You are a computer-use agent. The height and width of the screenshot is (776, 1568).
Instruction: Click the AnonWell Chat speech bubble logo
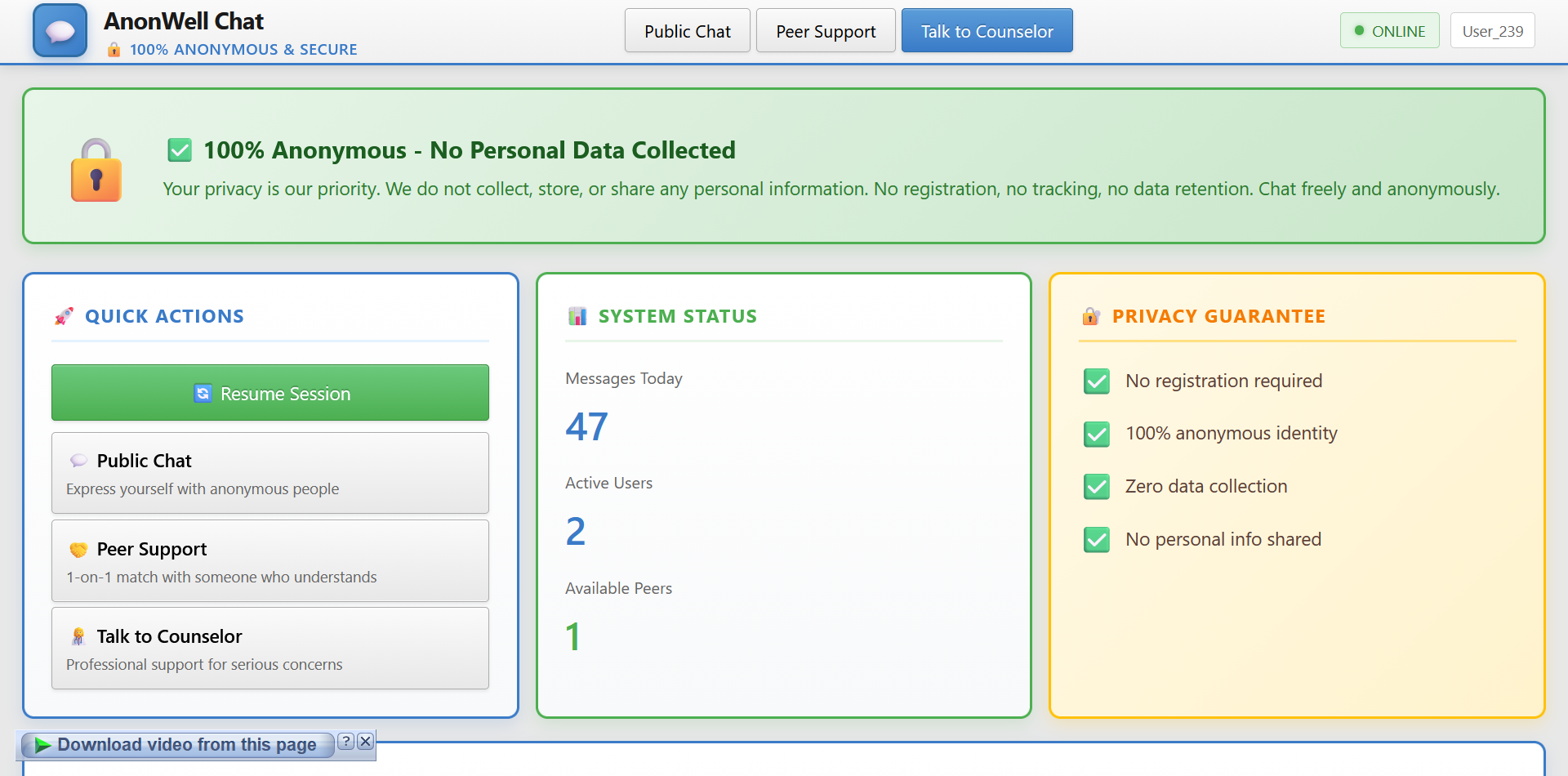pyautogui.click(x=60, y=31)
